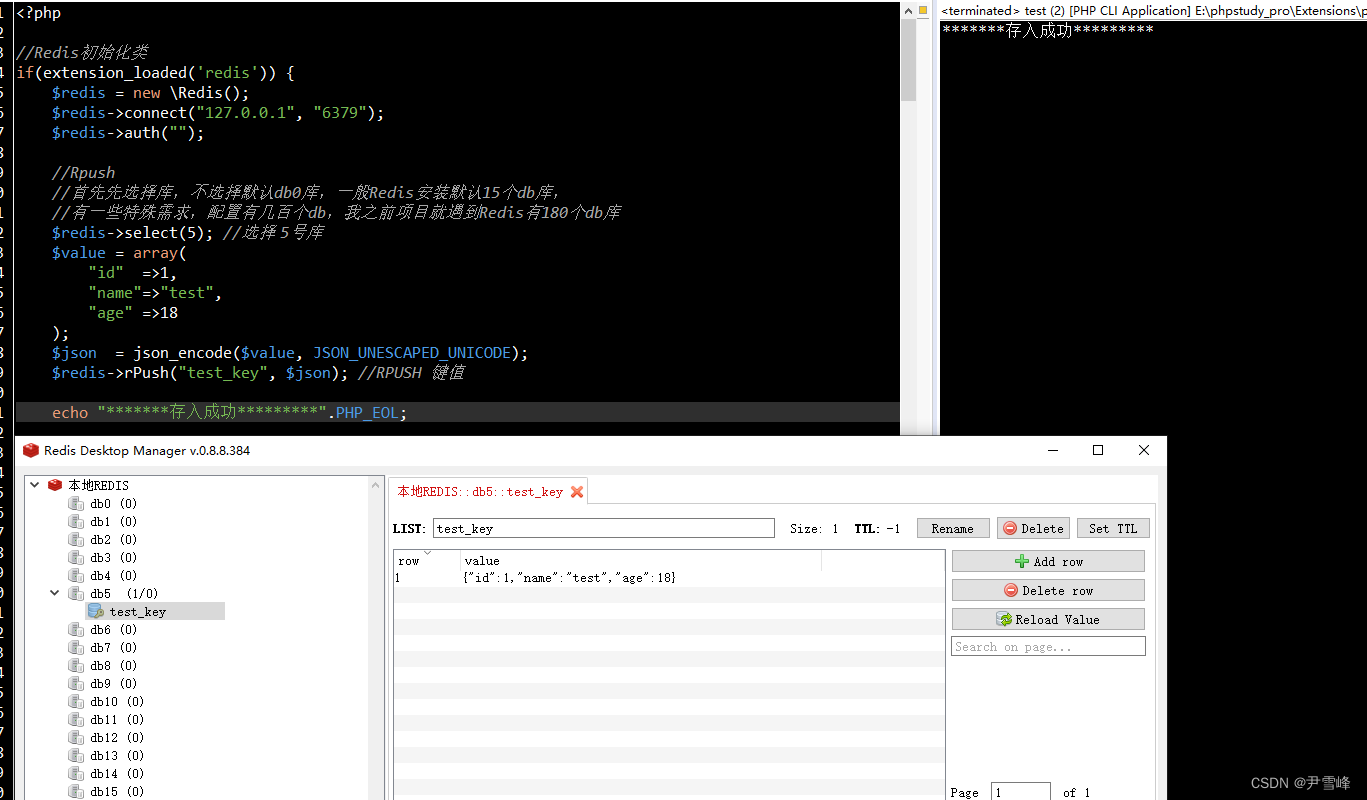Click the LIST key name input field
The width and height of the screenshot is (1367, 800).
[x=604, y=528]
